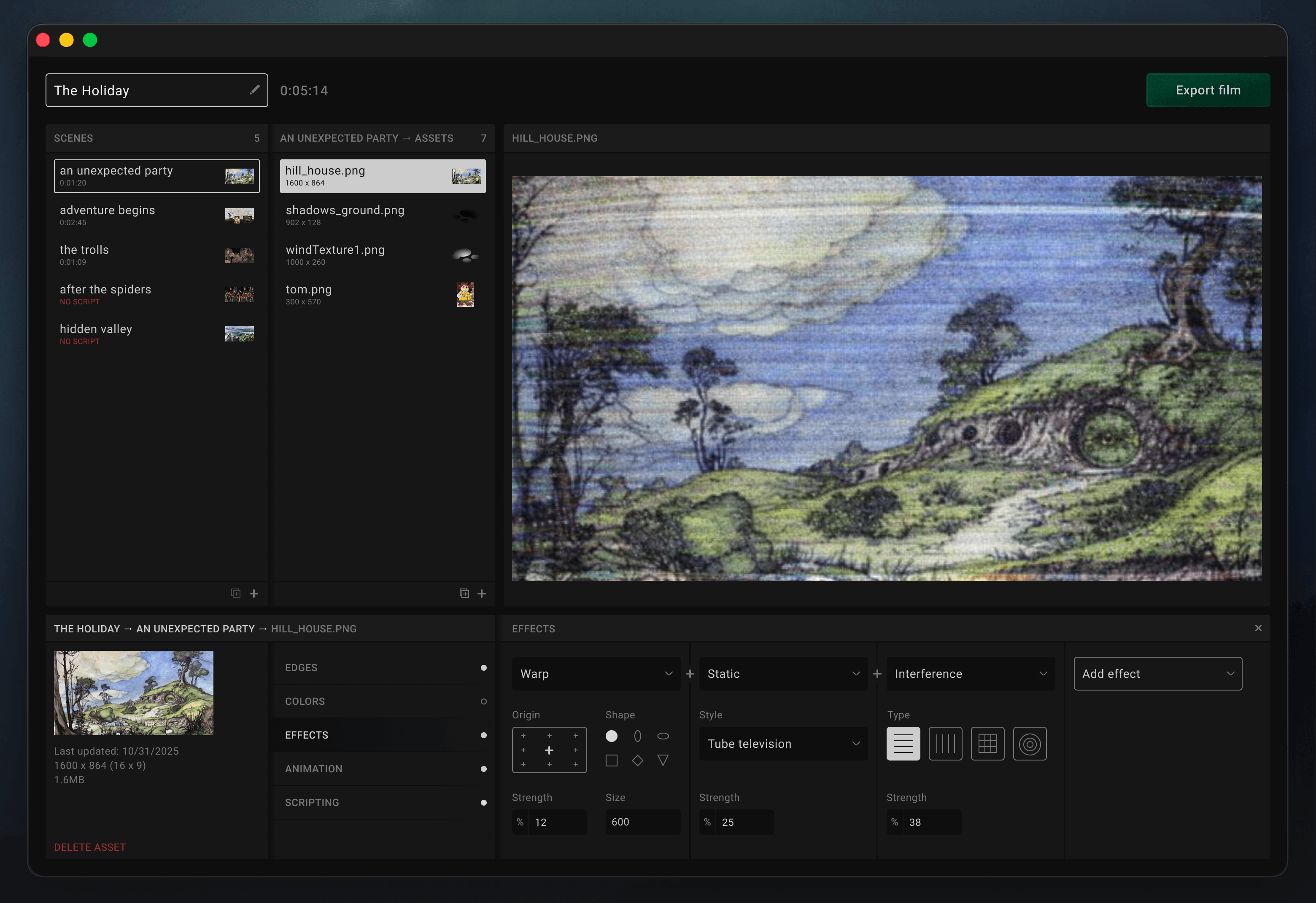Select the vertical lines interference type
Viewport: 1316px width, 903px height.
pyautogui.click(x=945, y=744)
